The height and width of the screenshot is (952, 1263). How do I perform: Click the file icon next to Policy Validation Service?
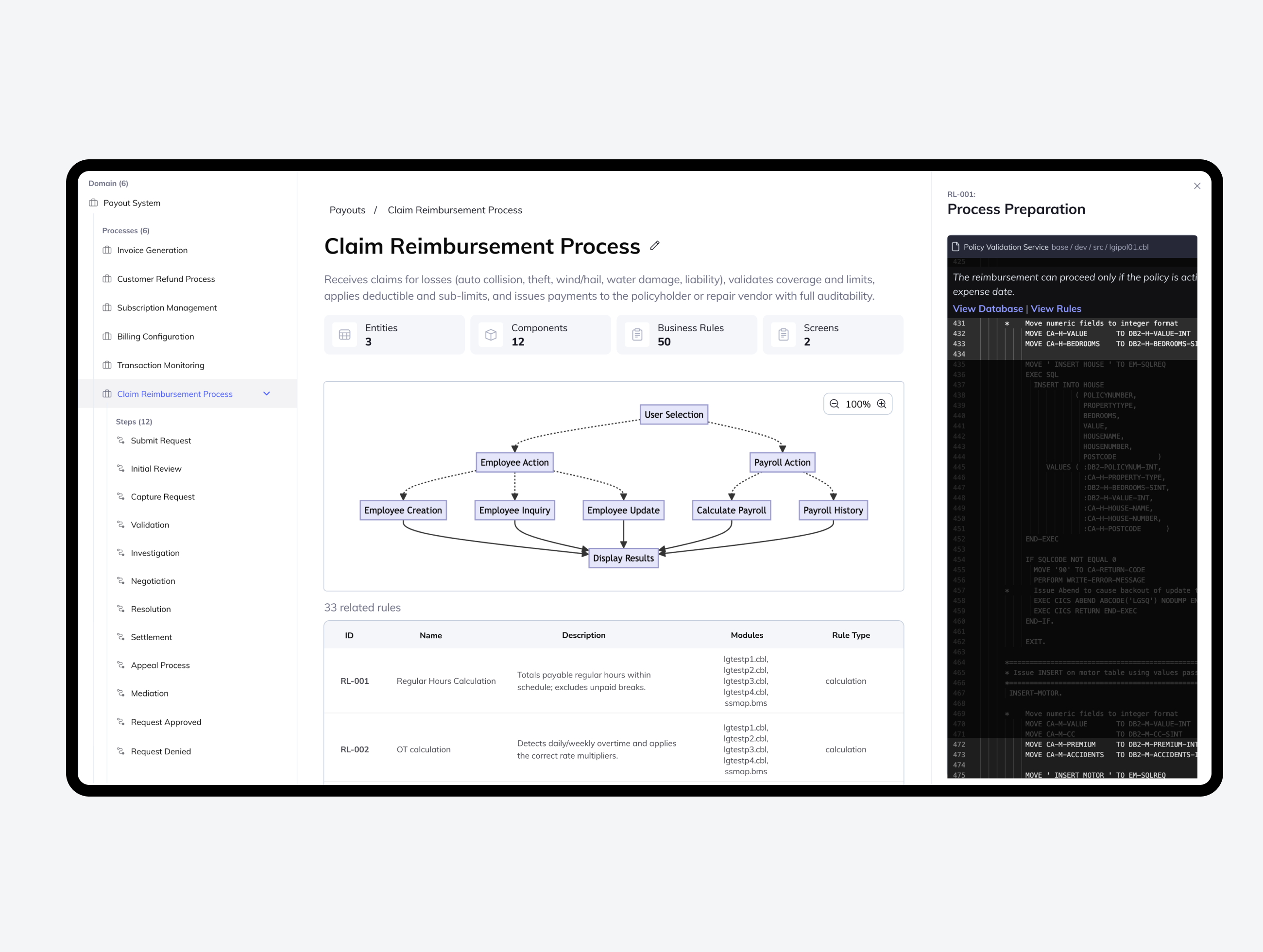[955, 247]
